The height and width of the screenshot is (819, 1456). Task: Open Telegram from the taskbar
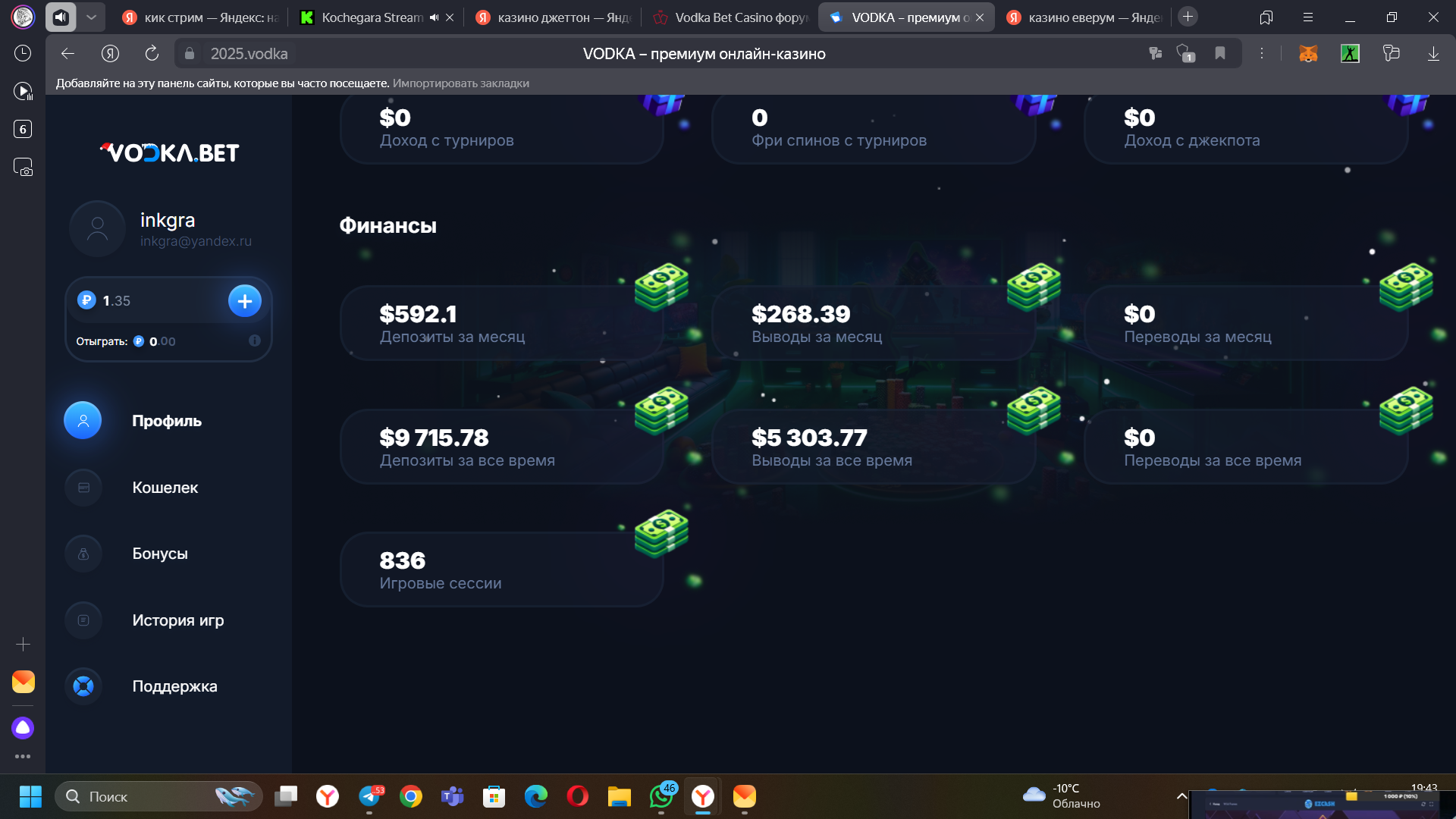369,796
